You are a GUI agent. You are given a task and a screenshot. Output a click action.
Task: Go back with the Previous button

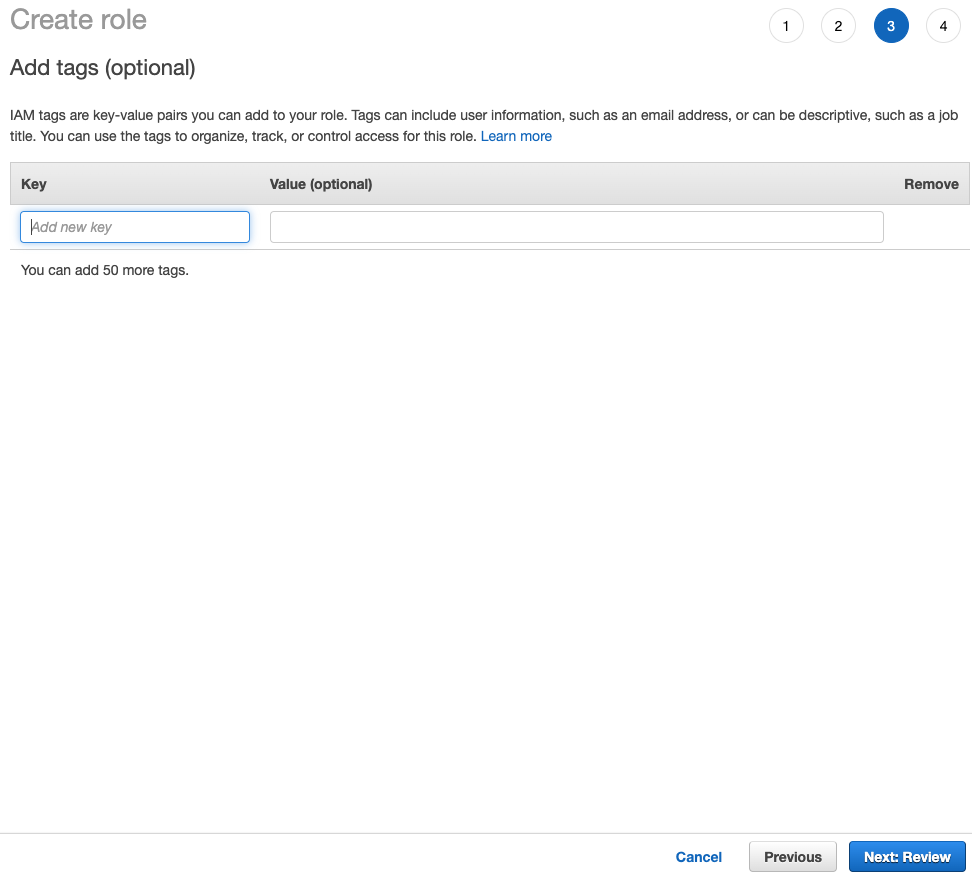[793, 857]
